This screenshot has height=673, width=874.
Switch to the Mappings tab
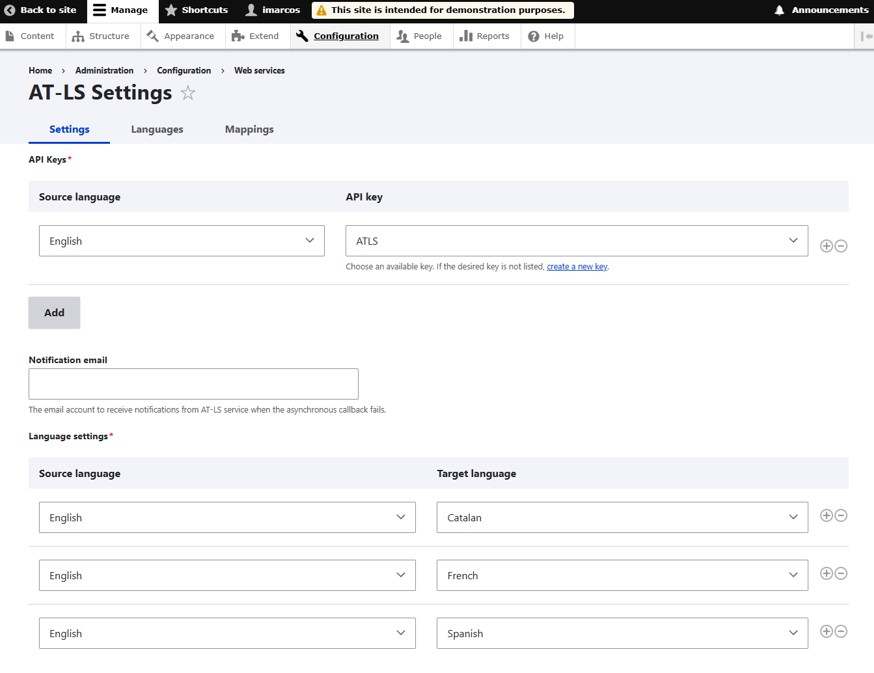click(249, 129)
